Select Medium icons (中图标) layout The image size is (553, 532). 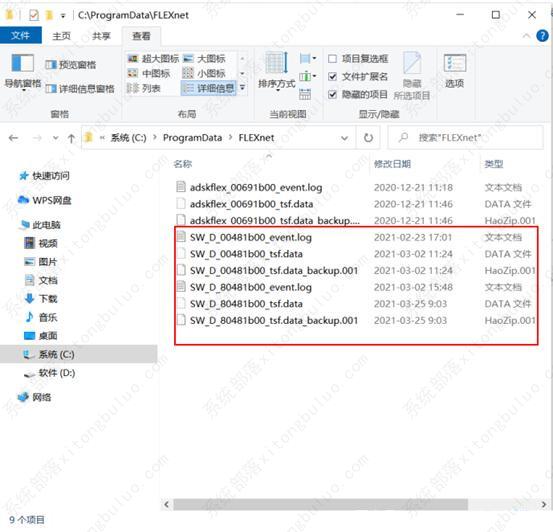[148, 73]
